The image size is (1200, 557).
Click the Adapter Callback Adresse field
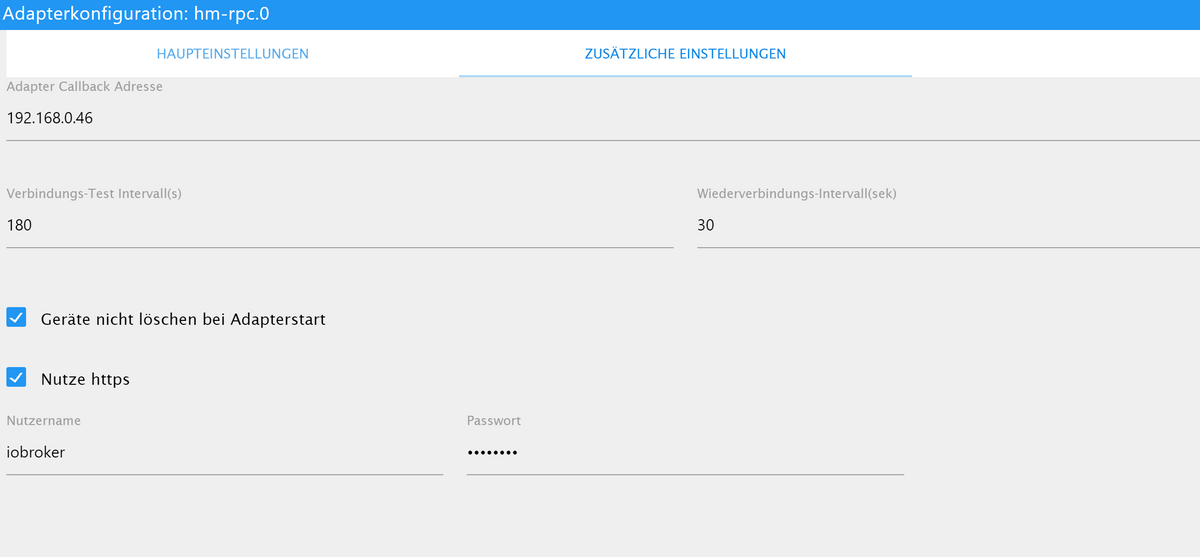pos(603,118)
